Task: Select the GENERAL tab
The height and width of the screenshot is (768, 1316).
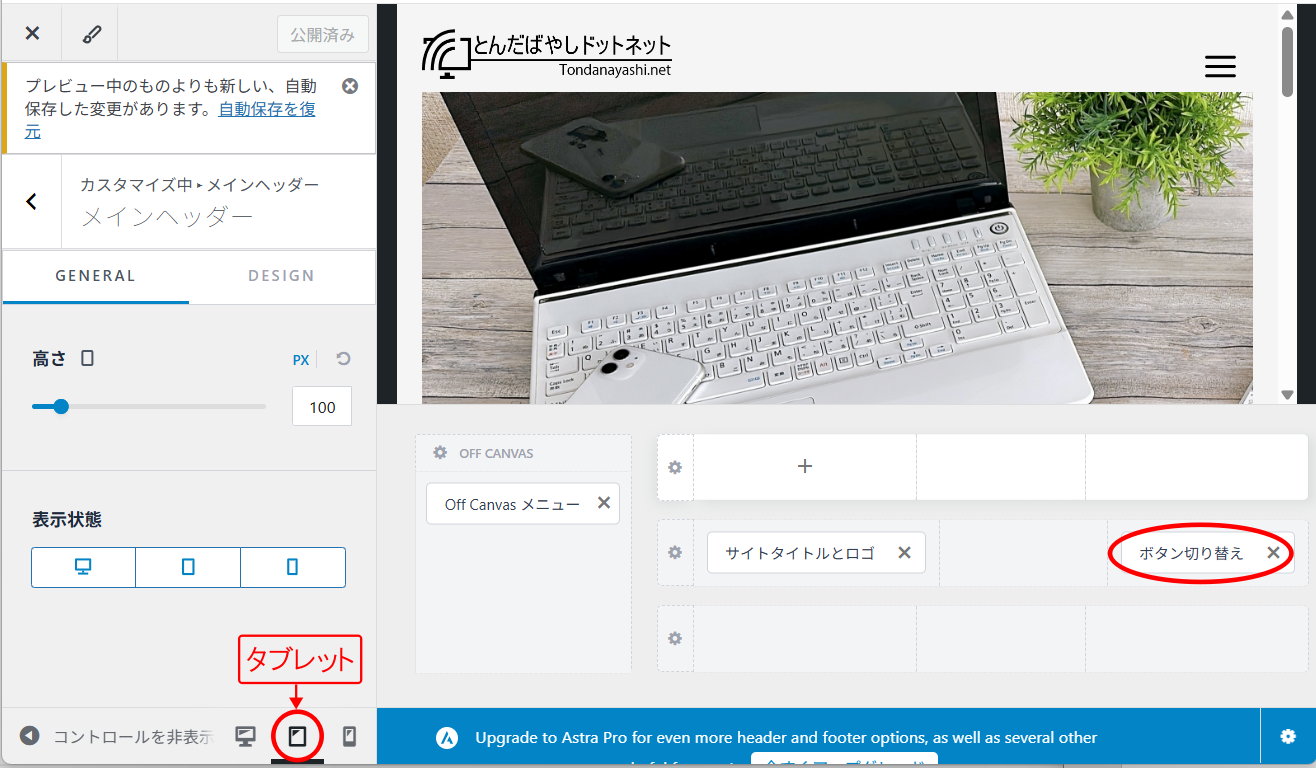Action: pyautogui.click(x=95, y=276)
